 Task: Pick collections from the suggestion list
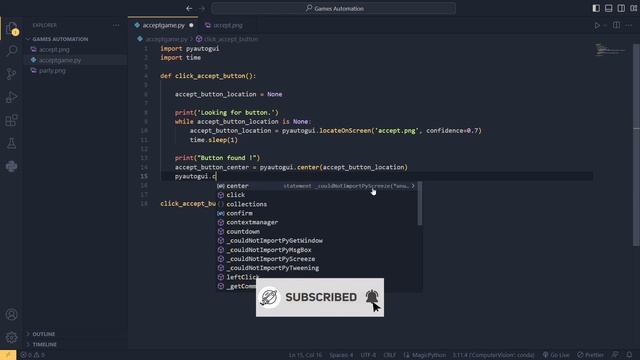click(317, 204)
